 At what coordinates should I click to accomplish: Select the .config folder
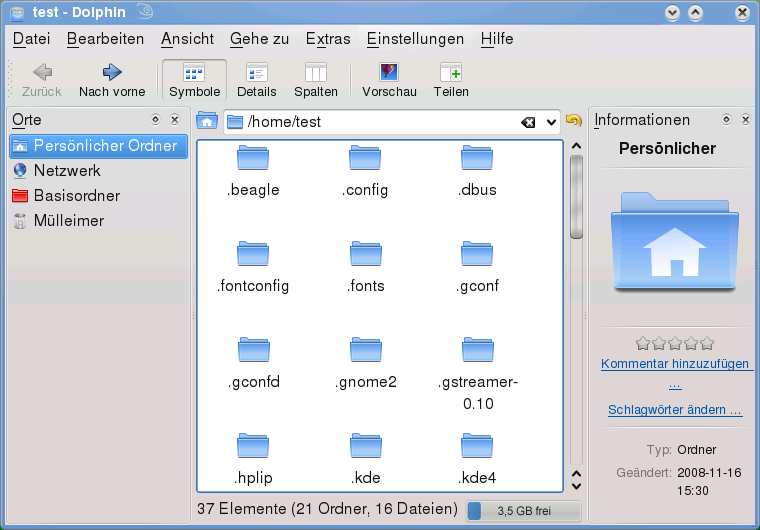tap(365, 171)
